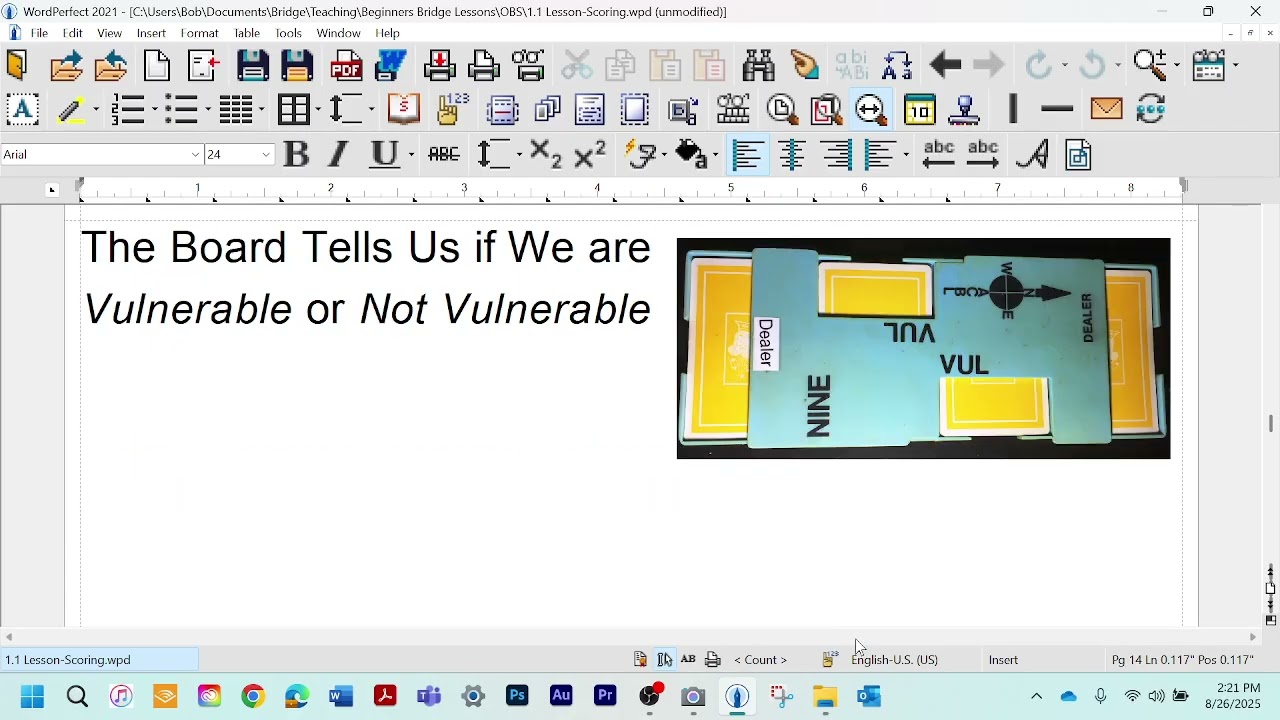Viewport: 1280px width, 720px height.
Task: Open Photoshop from the taskbar
Action: click(x=517, y=697)
